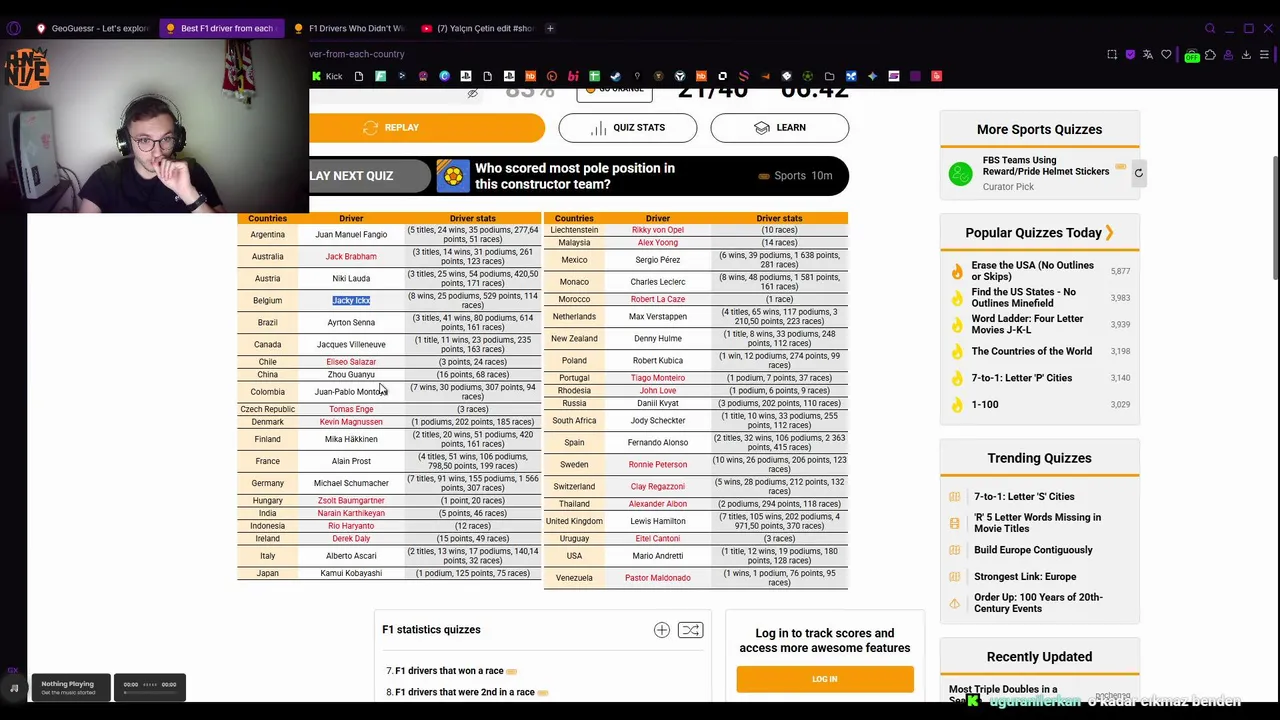Click the Countries header in left table
Viewport: 1280px width, 720px height.
click(x=267, y=218)
